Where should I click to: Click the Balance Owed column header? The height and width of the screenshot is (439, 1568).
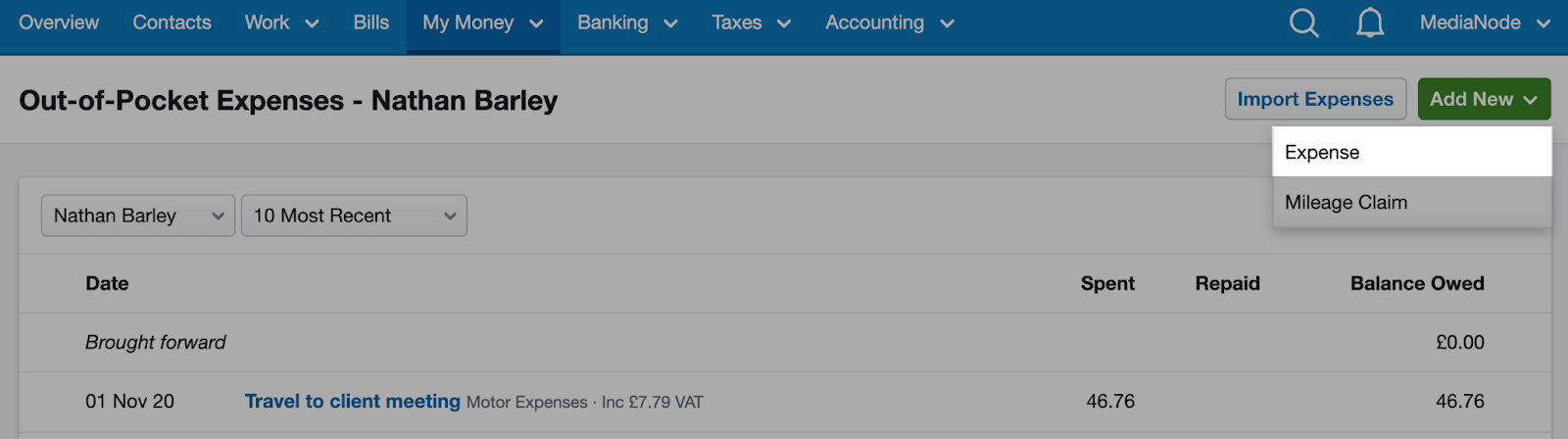1417,283
